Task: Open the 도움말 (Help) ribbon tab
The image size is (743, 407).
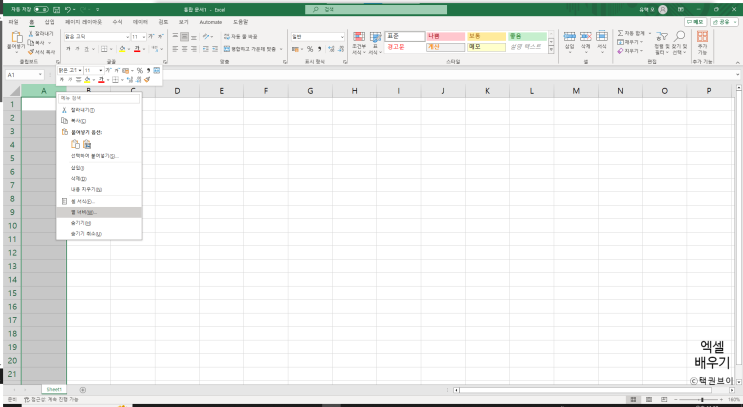Action: (x=240, y=22)
